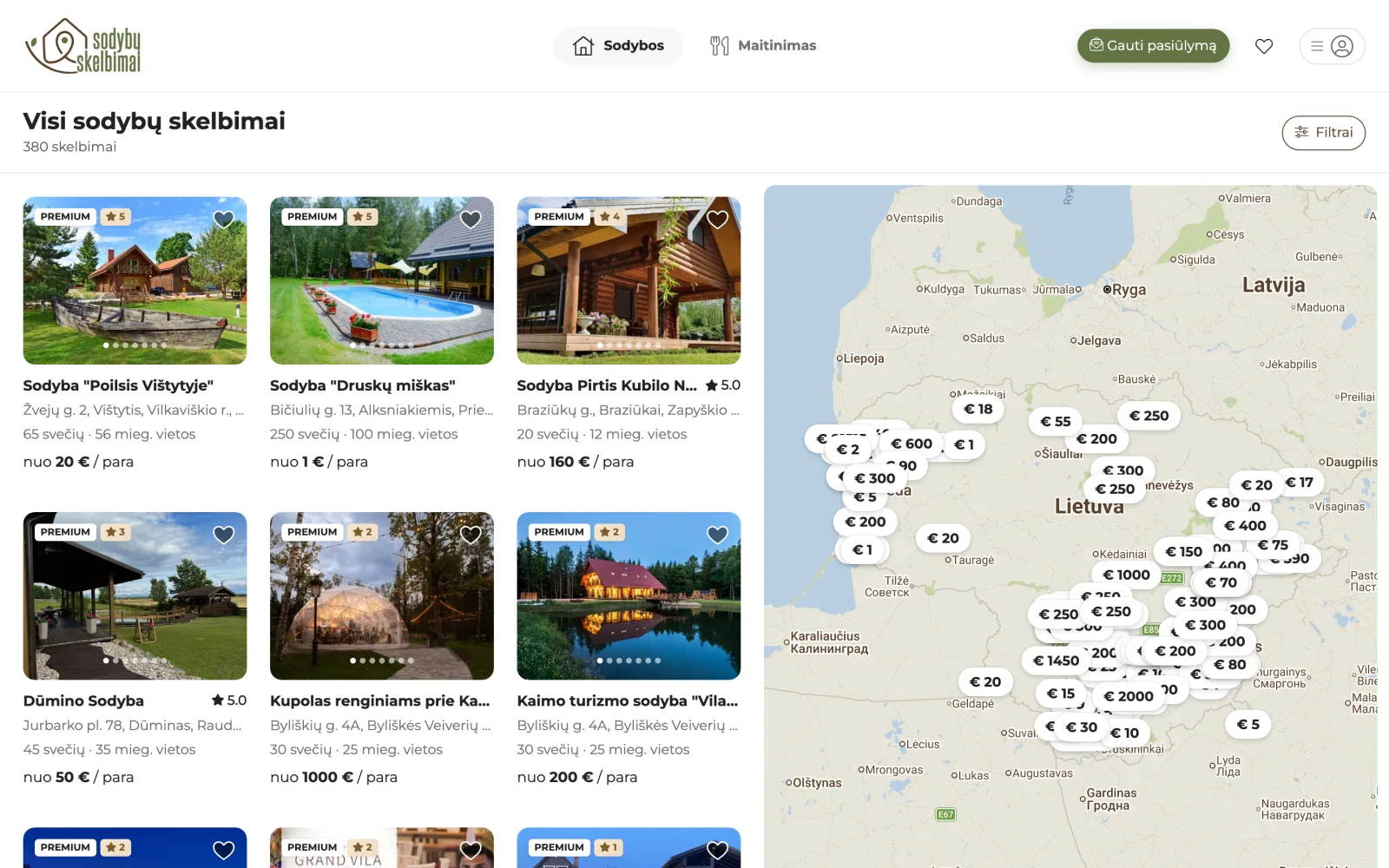Image resolution: width=1389 pixels, height=868 pixels.
Task: Open the Sodyba "Poilsis Vištytyje" title link
Action: 118,385
